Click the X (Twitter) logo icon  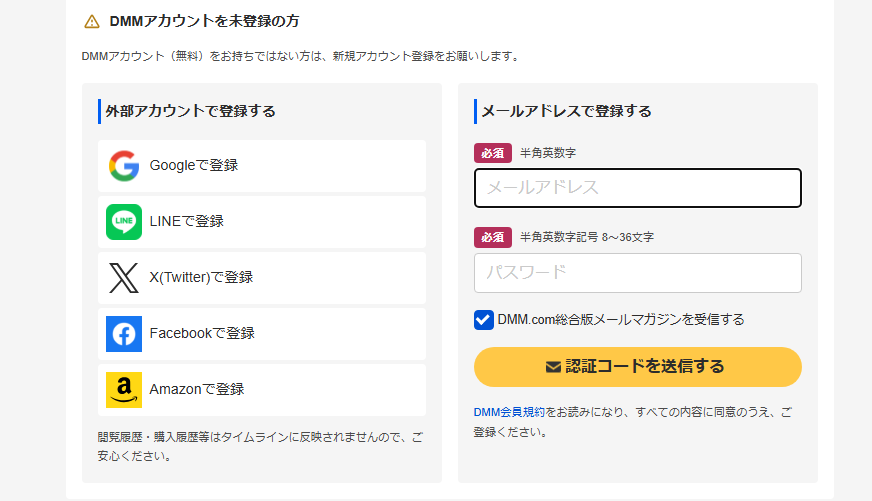point(124,278)
